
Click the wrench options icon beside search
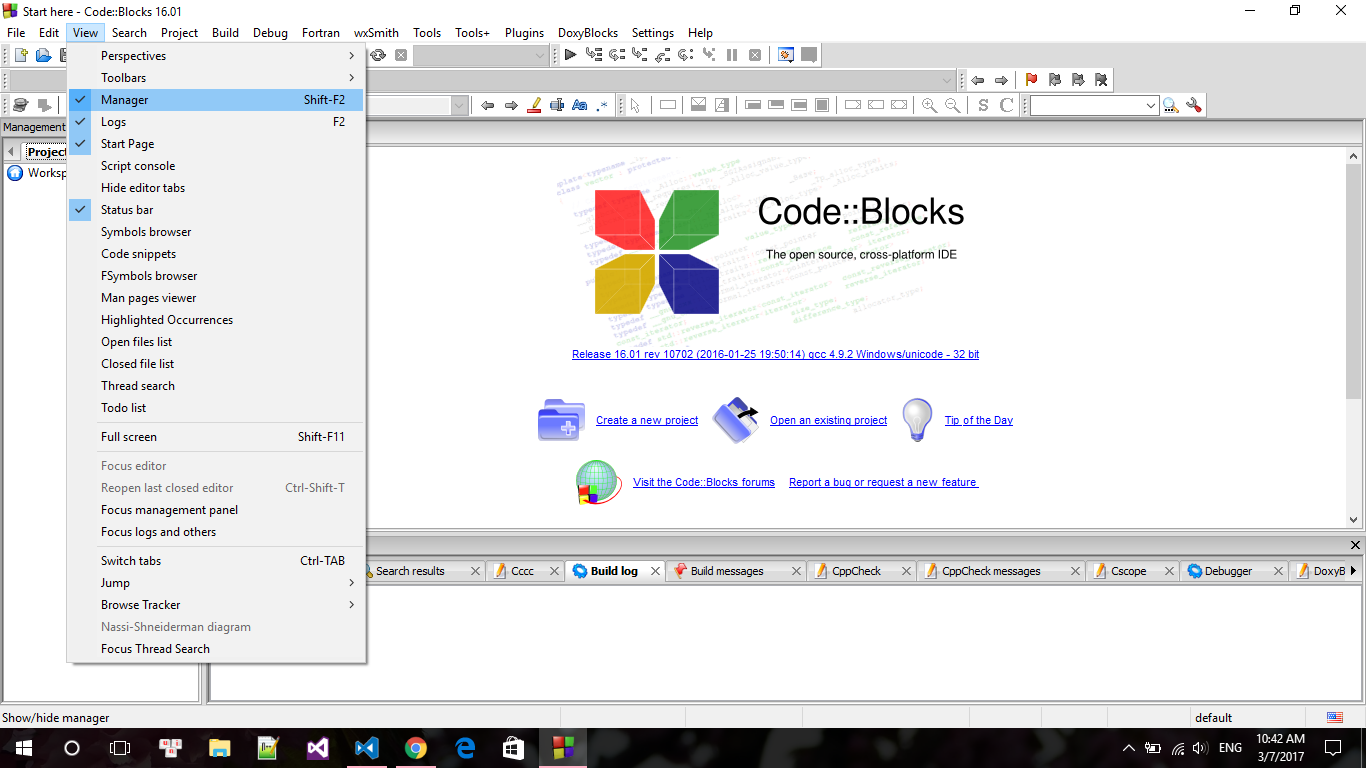[x=1193, y=105]
